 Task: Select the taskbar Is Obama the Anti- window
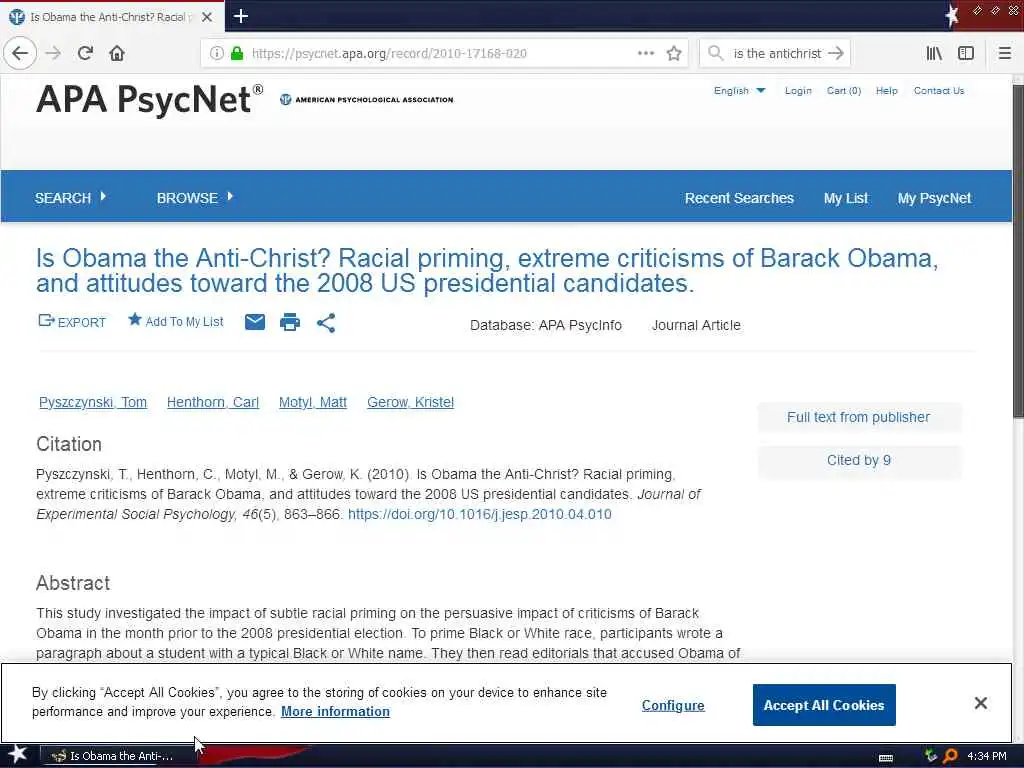pos(120,756)
